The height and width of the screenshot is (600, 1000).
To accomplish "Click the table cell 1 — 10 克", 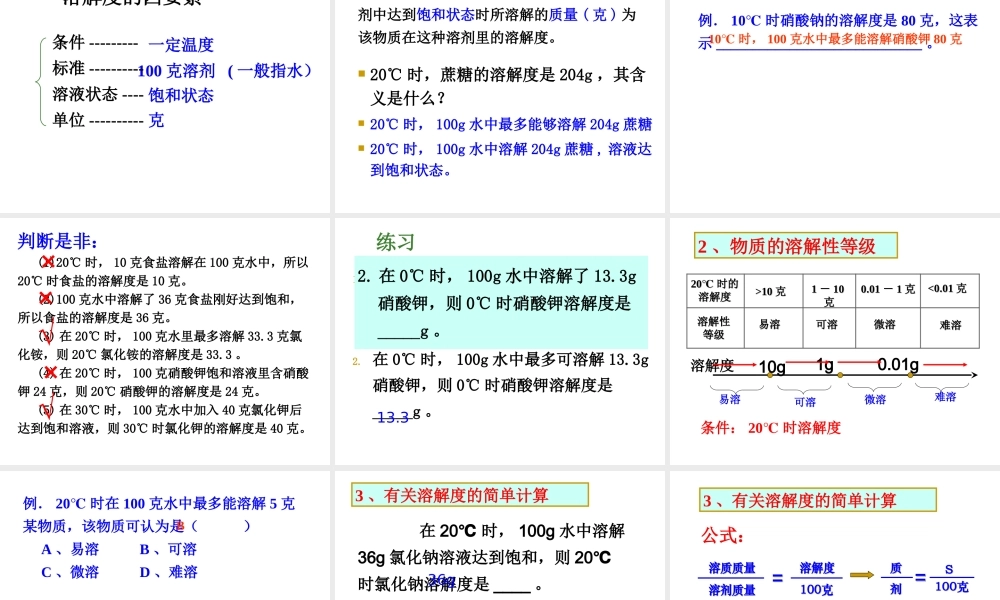I will click(x=828, y=291).
